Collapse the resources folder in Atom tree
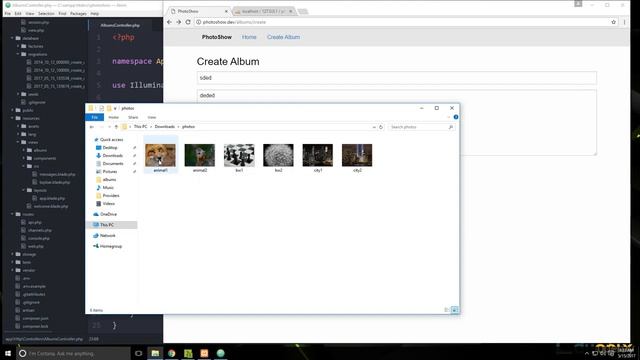 [13, 118]
